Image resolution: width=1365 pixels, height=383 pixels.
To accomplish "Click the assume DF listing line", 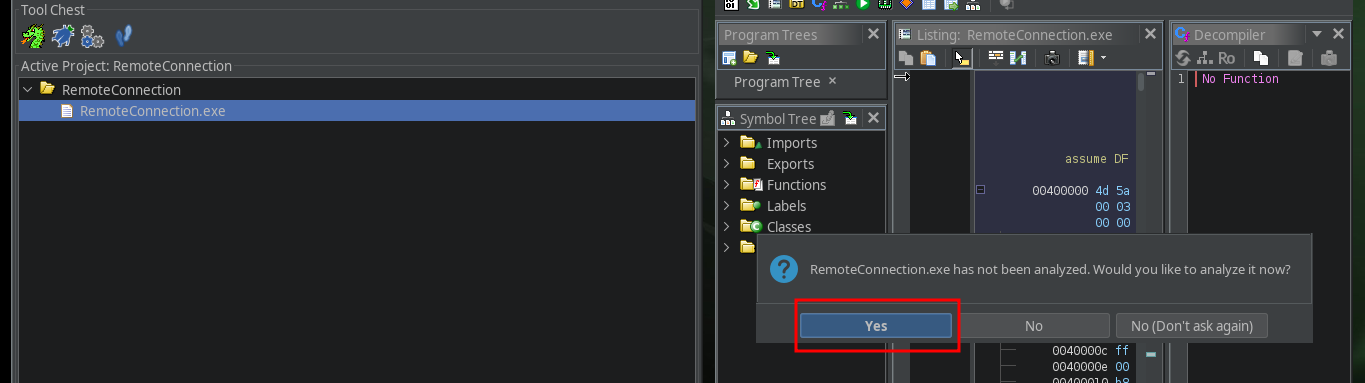I will point(1097,159).
